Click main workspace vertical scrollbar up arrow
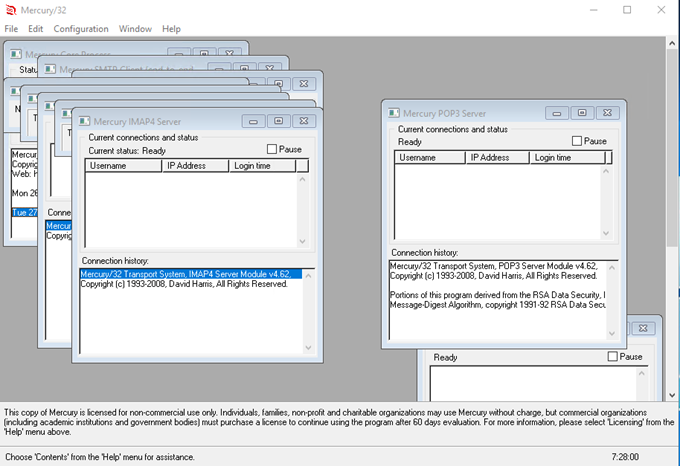Viewport: 680px width, 466px height. [x=672, y=43]
